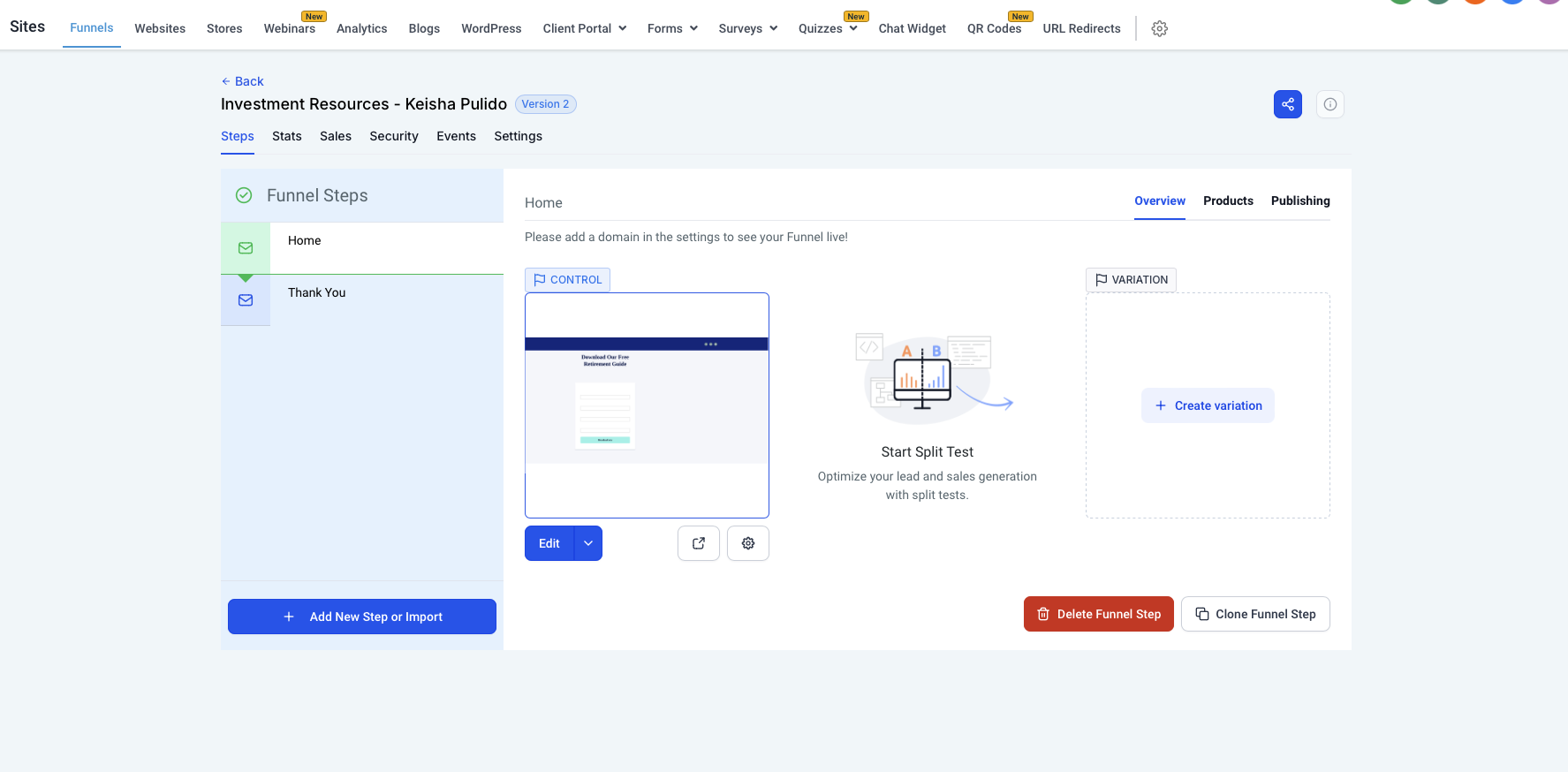Switch to the Stats tab

coord(287,136)
